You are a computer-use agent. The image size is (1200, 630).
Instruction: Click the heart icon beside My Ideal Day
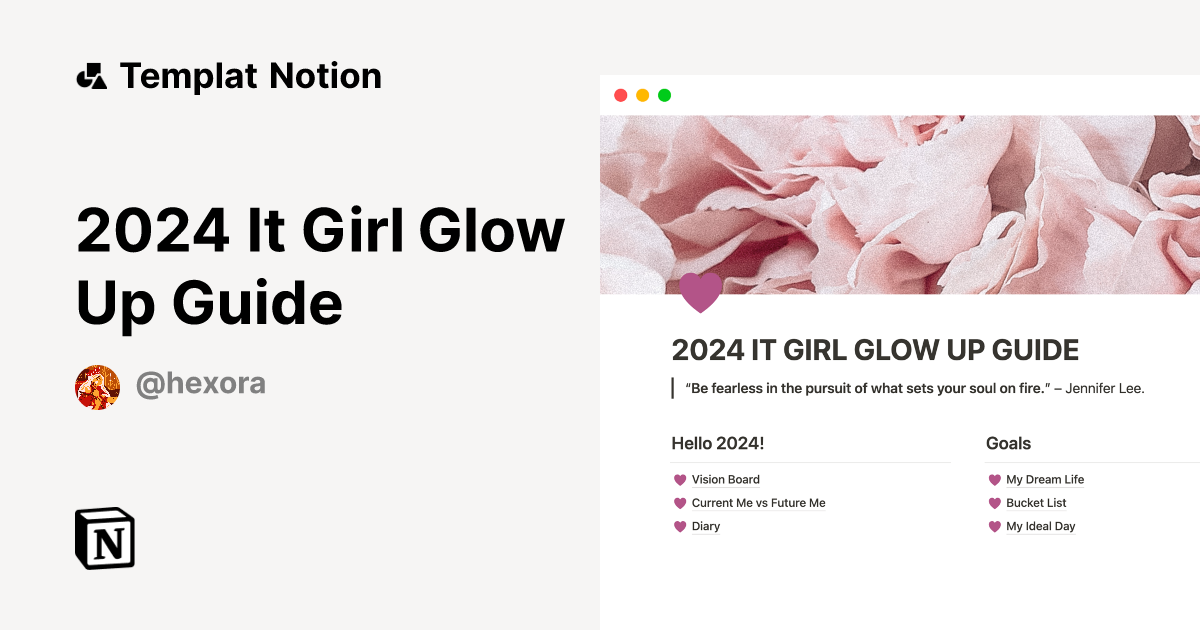tap(994, 526)
